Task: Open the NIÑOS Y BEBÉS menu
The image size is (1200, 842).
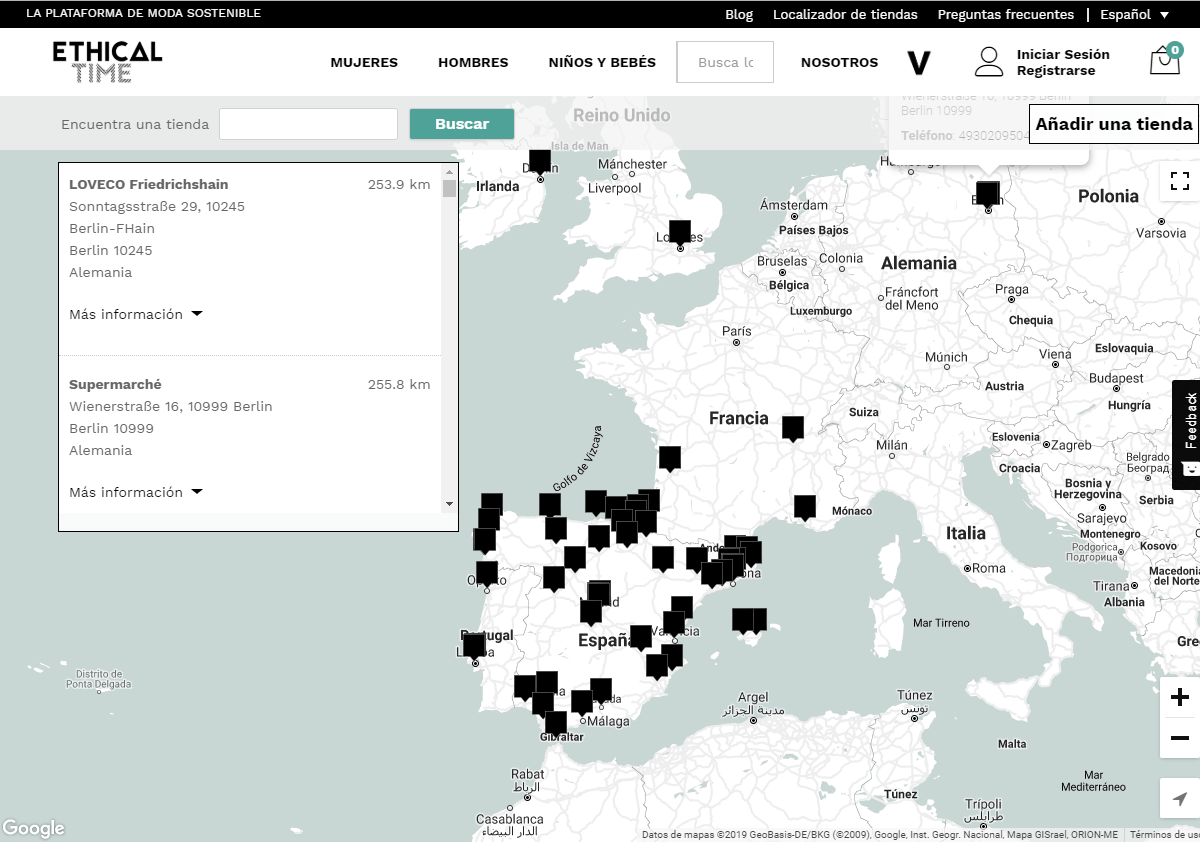Action: click(x=602, y=62)
